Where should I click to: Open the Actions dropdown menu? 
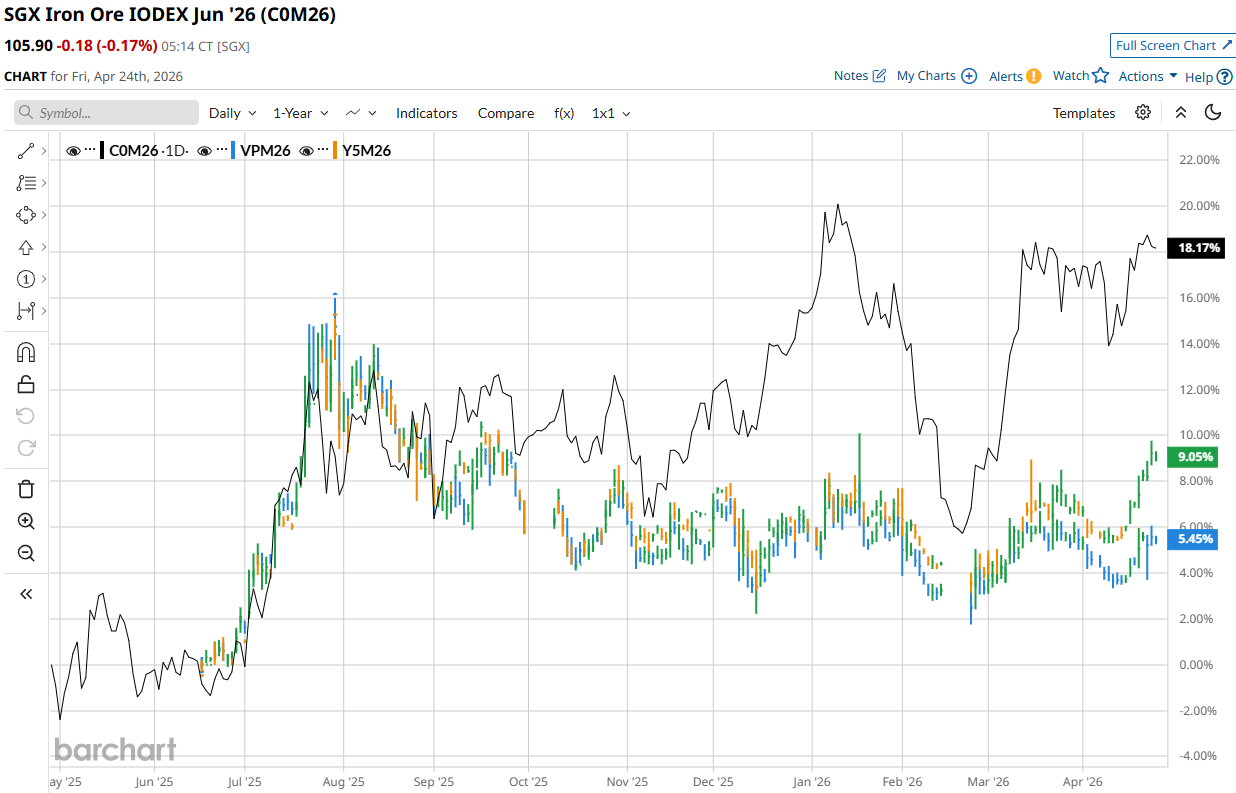pyautogui.click(x=1147, y=76)
